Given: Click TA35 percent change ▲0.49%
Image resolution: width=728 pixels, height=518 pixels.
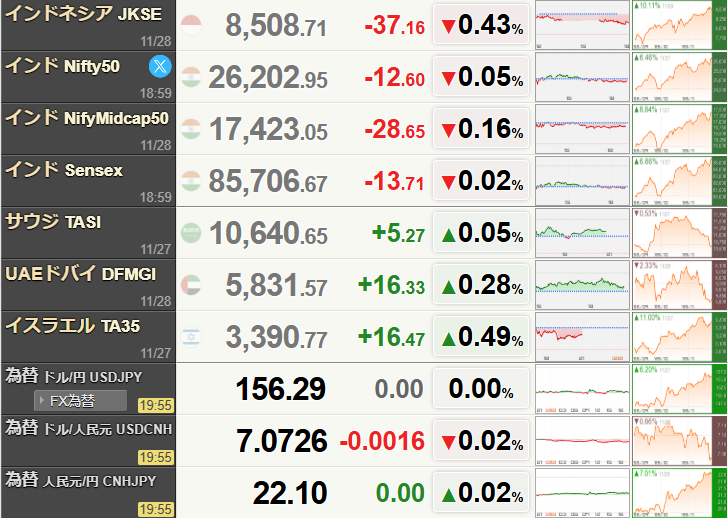Looking at the screenshot, I should point(481,337).
